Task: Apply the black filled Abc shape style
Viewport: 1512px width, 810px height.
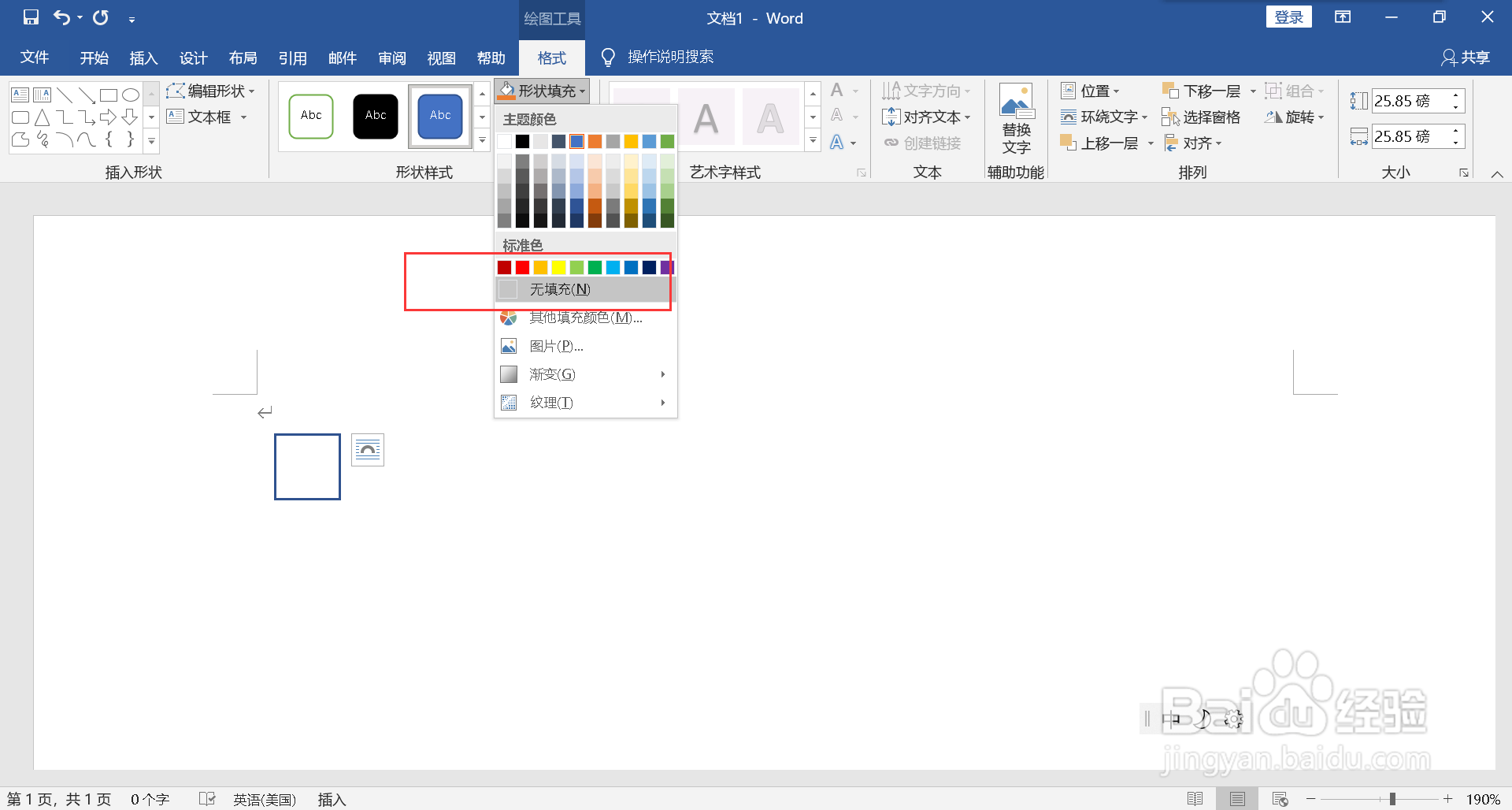Action: [376, 116]
